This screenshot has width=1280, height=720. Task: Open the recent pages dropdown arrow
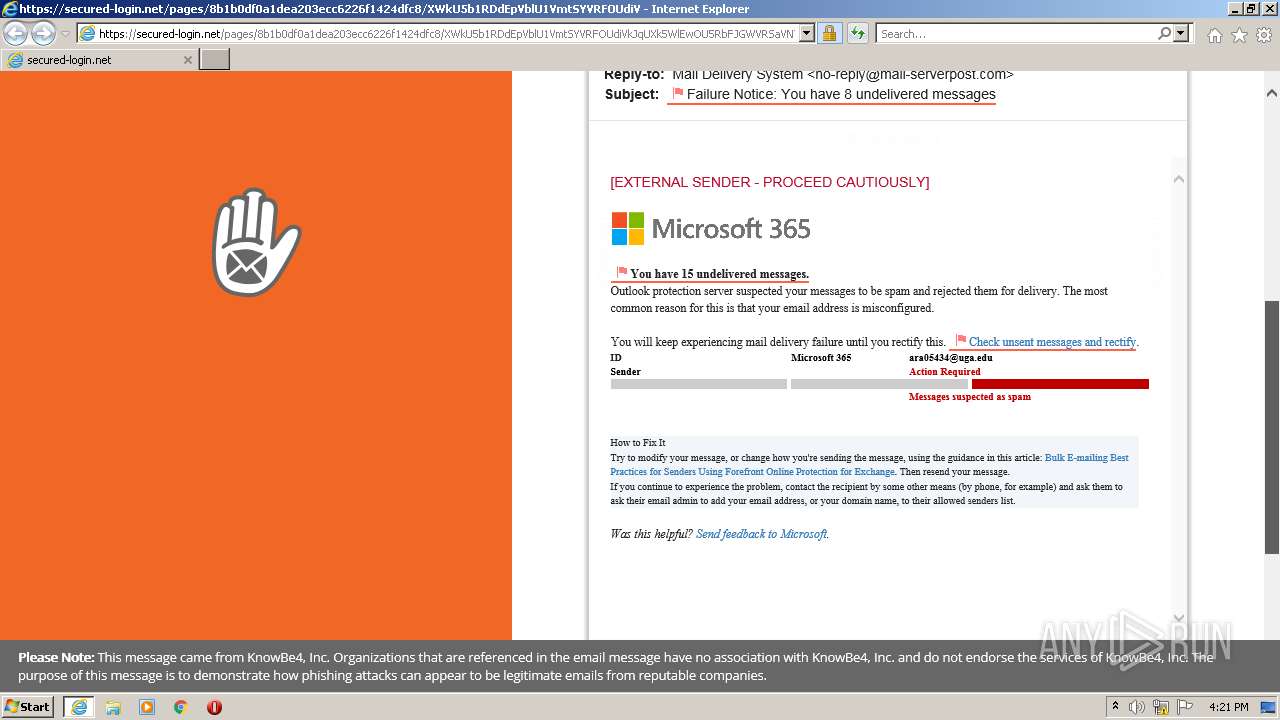coord(65,34)
